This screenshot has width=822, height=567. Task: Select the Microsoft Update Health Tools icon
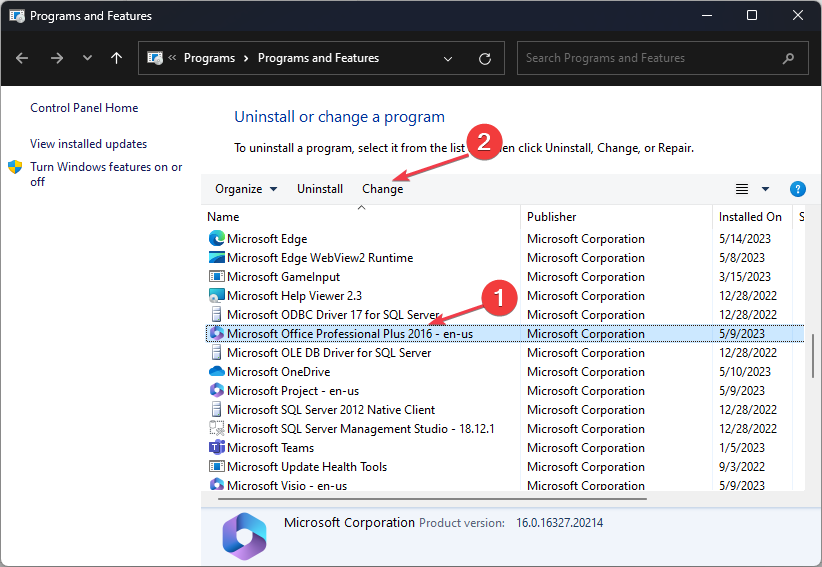click(x=217, y=466)
